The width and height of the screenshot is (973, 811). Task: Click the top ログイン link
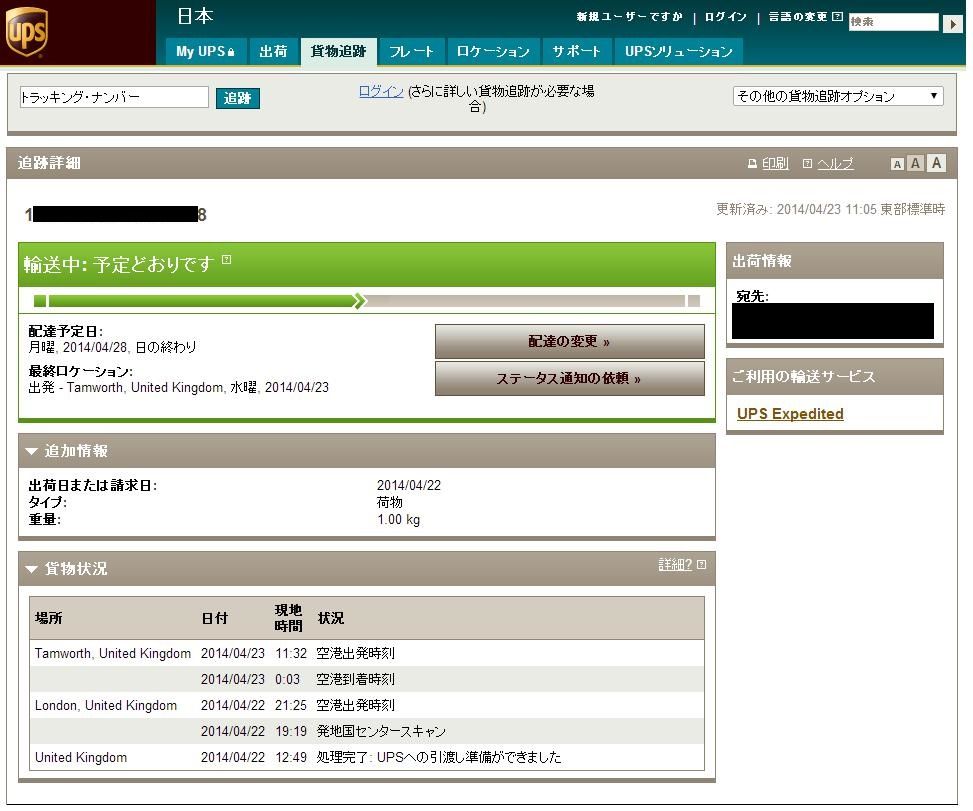click(x=725, y=17)
